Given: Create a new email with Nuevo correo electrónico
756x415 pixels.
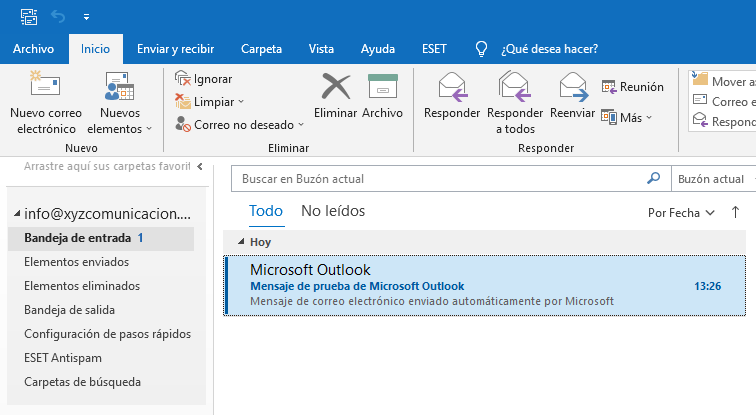Looking at the screenshot, I should click(x=46, y=103).
